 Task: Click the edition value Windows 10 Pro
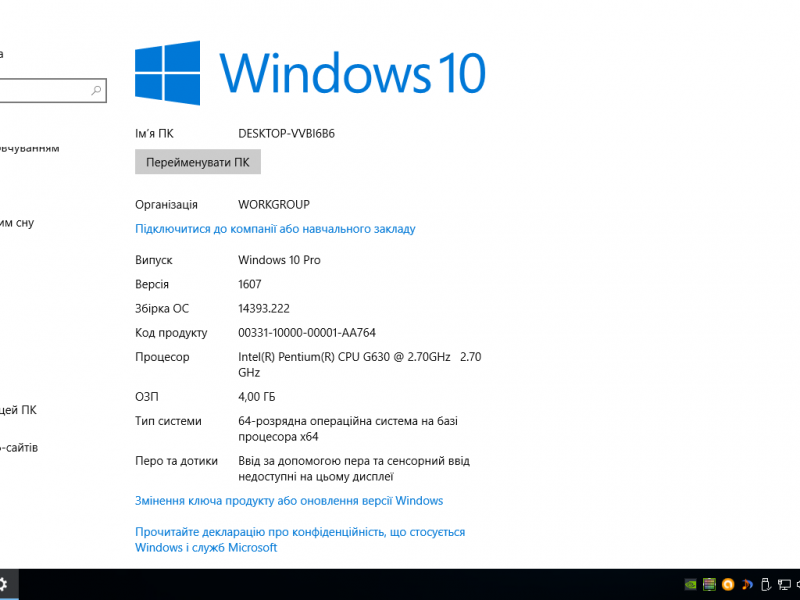tap(279, 260)
